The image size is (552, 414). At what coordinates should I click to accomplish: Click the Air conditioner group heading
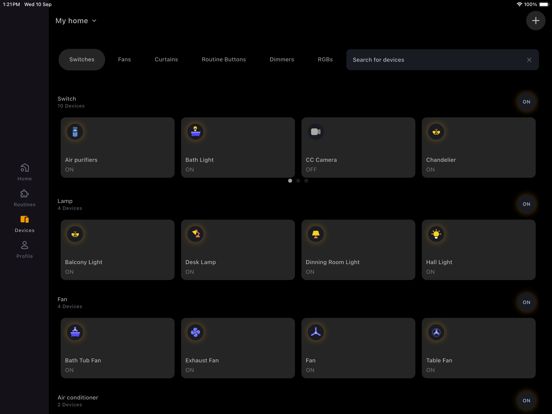click(x=78, y=397)
